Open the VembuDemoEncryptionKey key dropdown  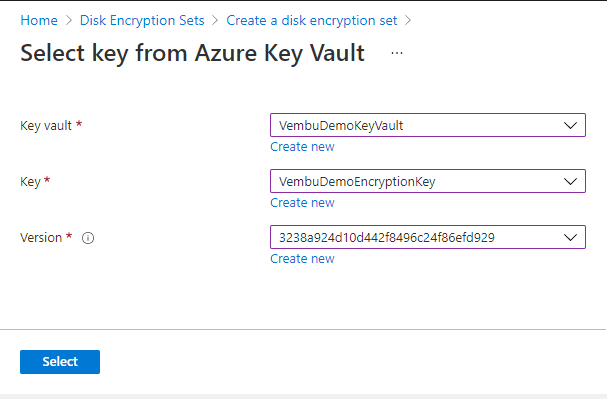click(x=420, y=181)
